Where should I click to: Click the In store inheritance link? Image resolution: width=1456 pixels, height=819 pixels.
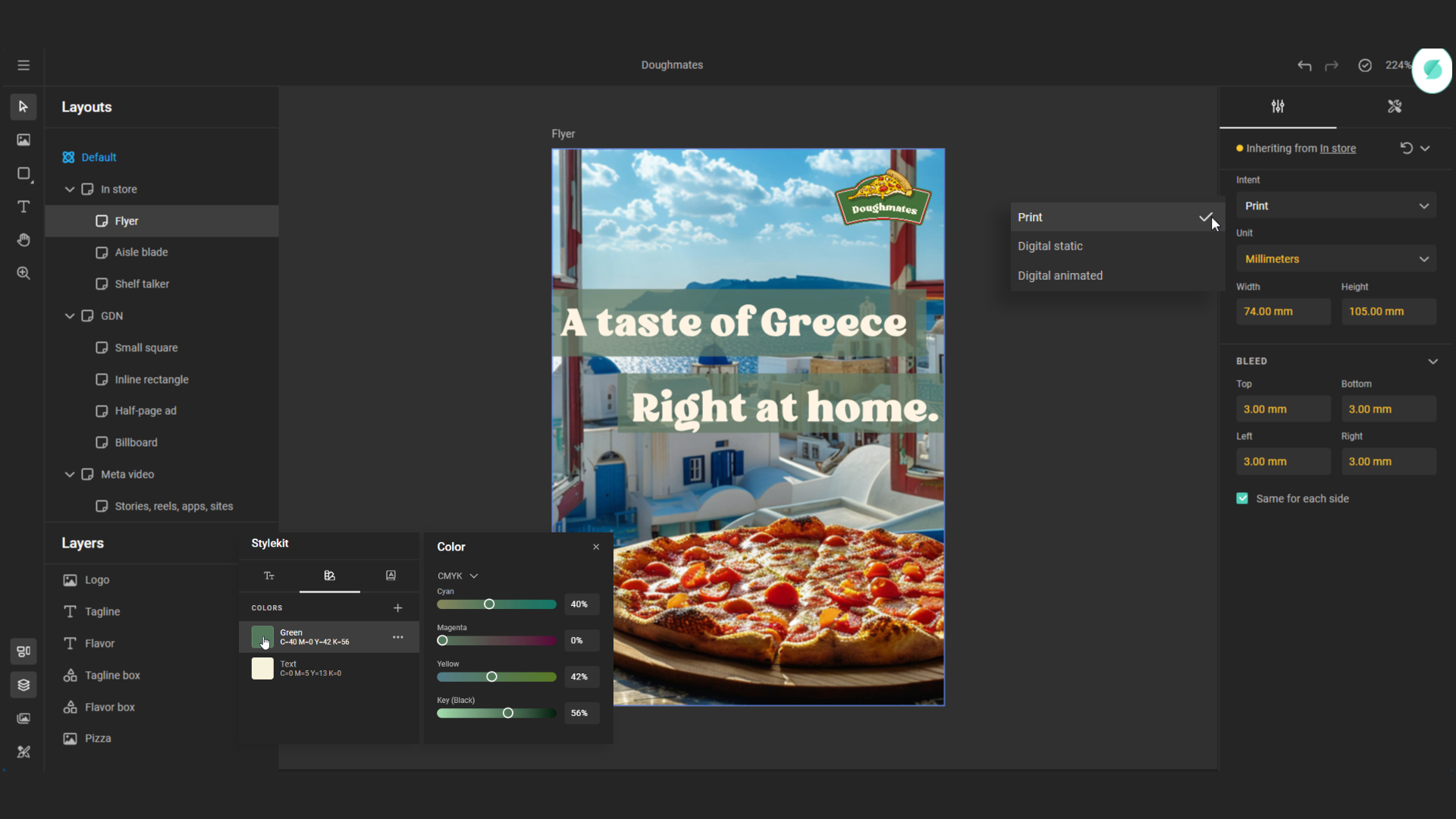(x=1338, y=148)
